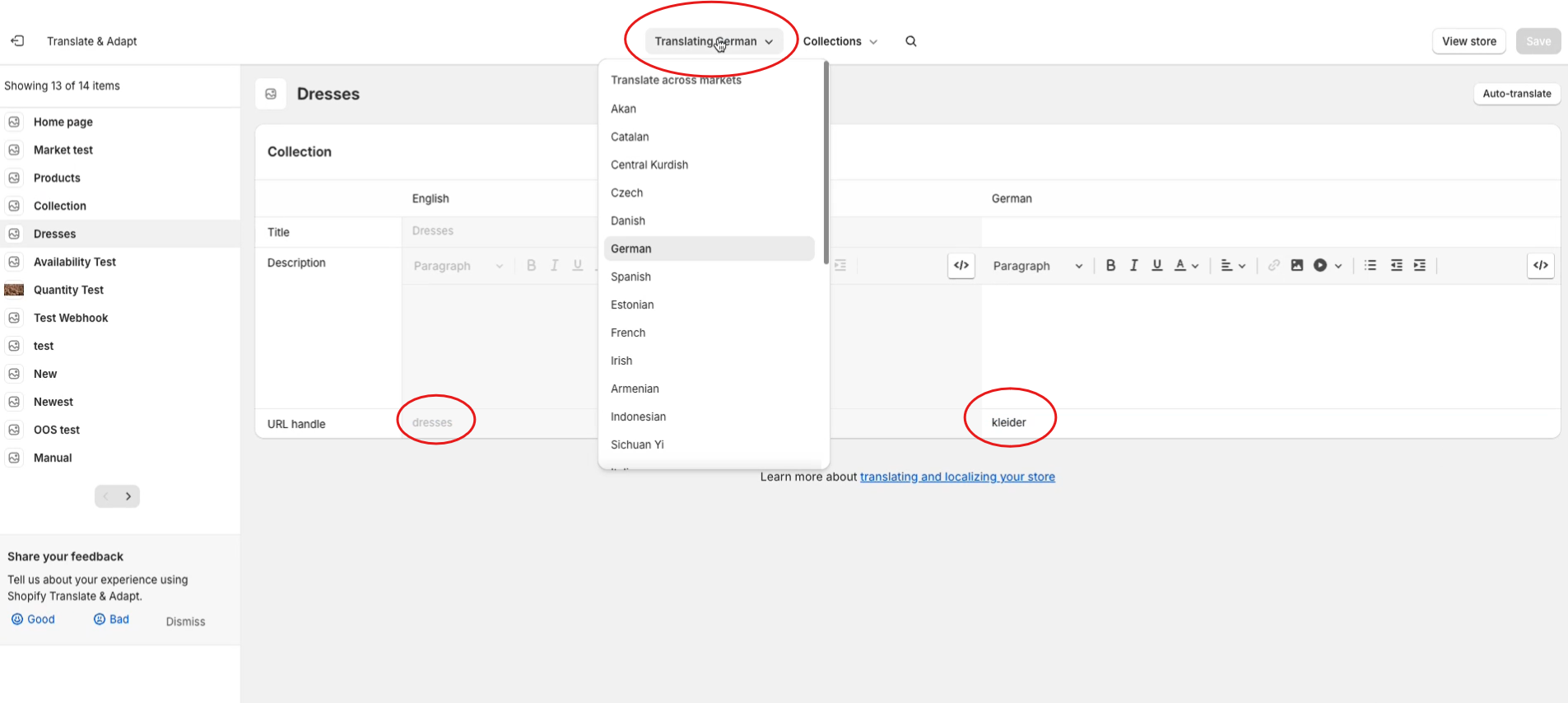Insert video icon in German editor
The image size is (1568, 703).
tap(1327, 265)
